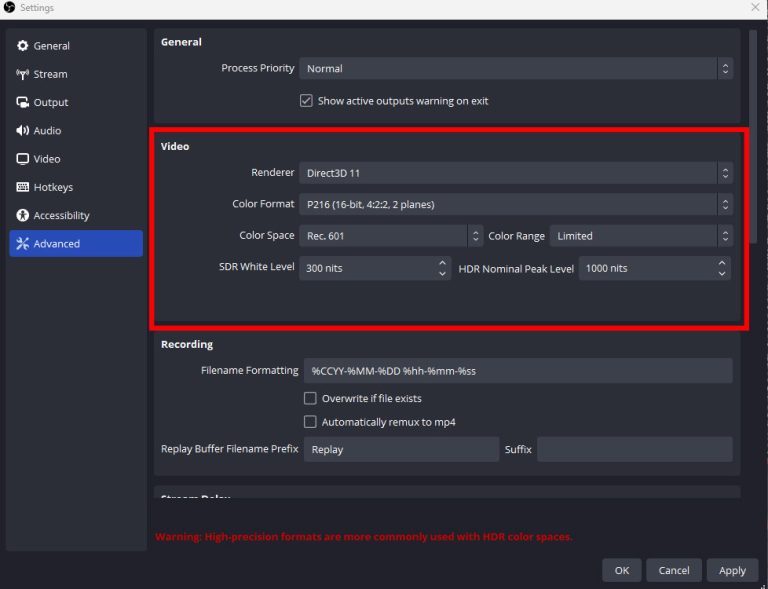
Task: Enable Automatically remux to mp4
Action: pyautogui.click(x=310, y=422)
